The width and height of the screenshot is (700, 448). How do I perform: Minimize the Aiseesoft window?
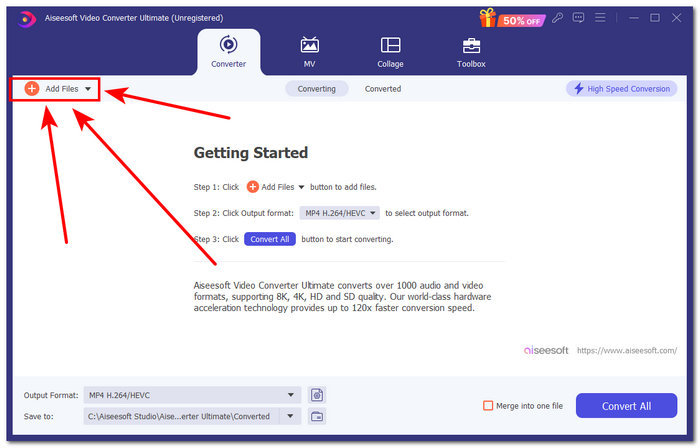(634, 18)
